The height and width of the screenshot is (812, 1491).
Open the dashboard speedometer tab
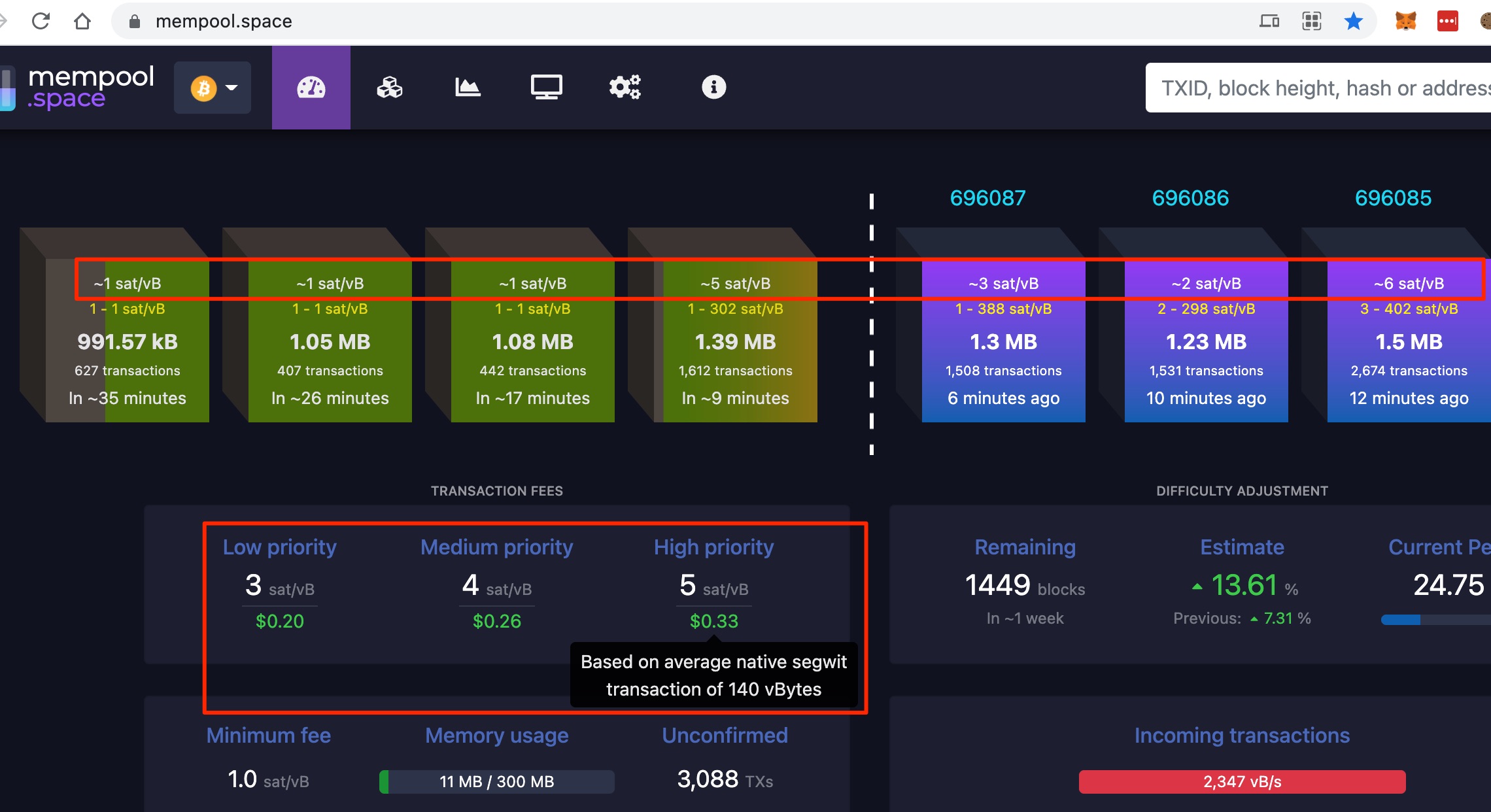[311, 88]
